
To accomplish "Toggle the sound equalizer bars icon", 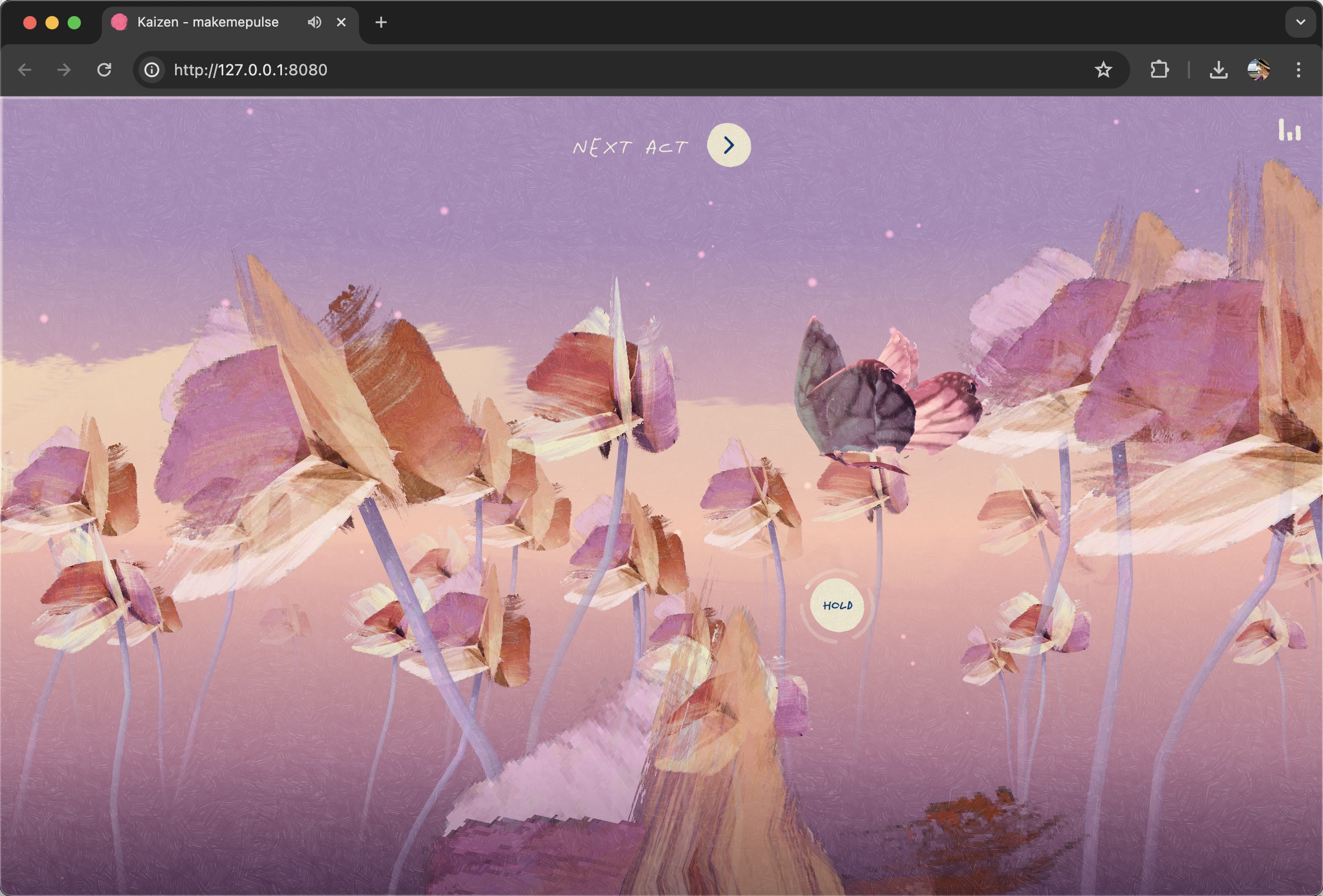I will pyautogui.click(x=1289, y=130).
